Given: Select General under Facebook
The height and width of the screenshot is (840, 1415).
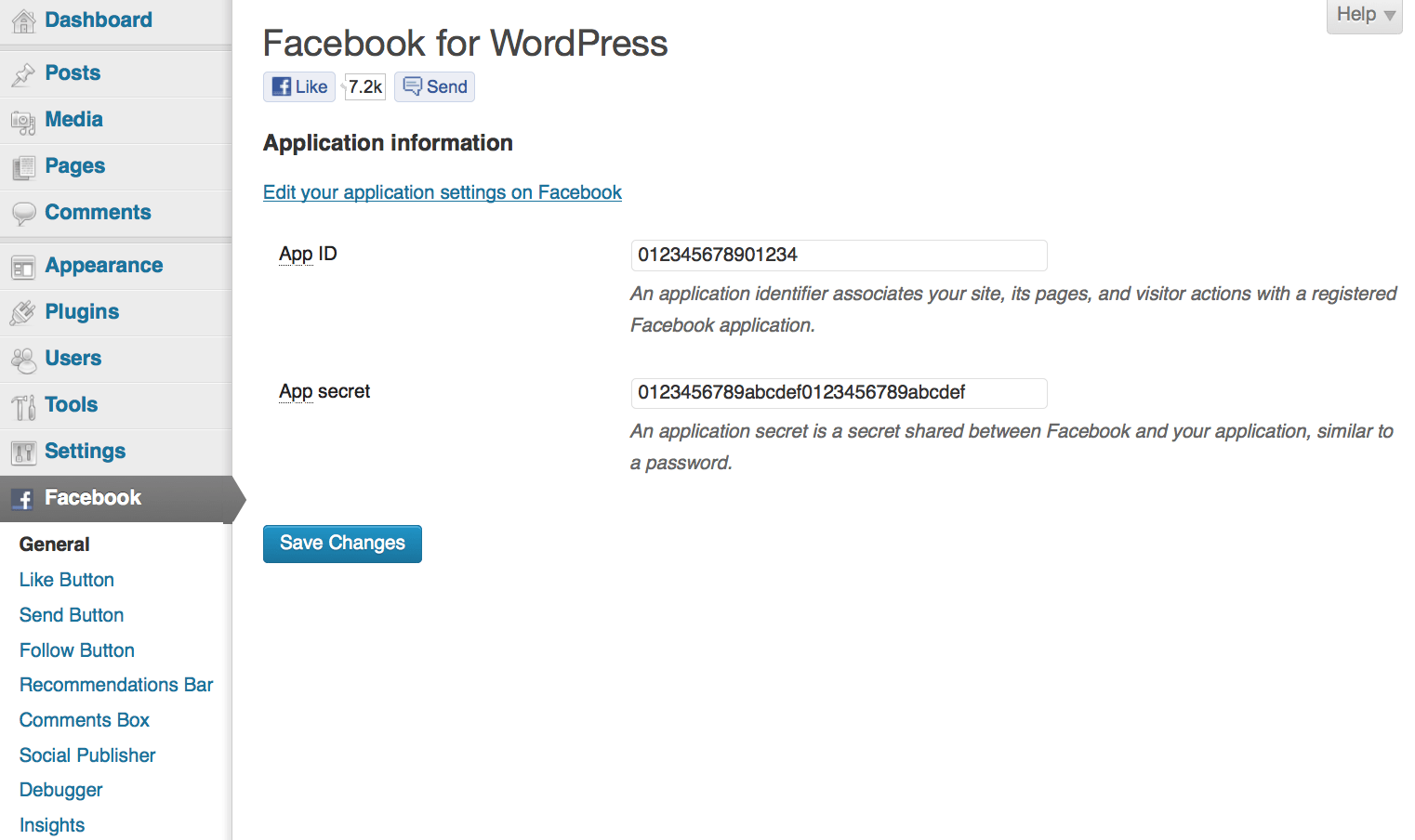Looking at the screenshot, I should click(55, 545).
